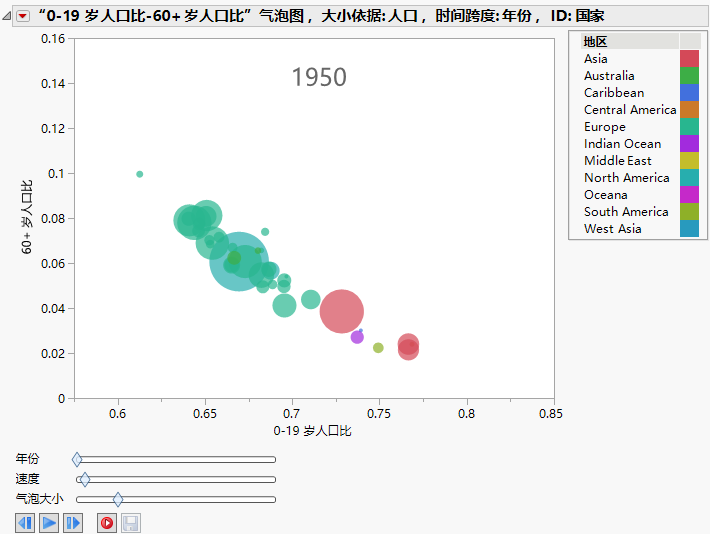Click the Europe legend label

click(x=604, y=127)
